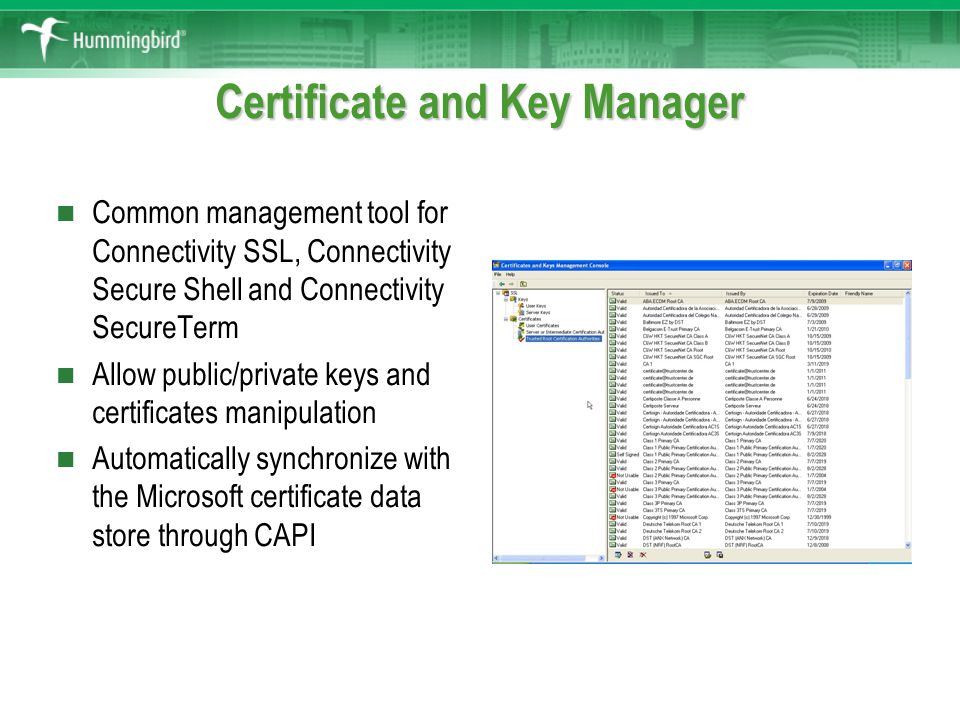Click the import certificate icon in bottom toolbar

click(707, 555)
